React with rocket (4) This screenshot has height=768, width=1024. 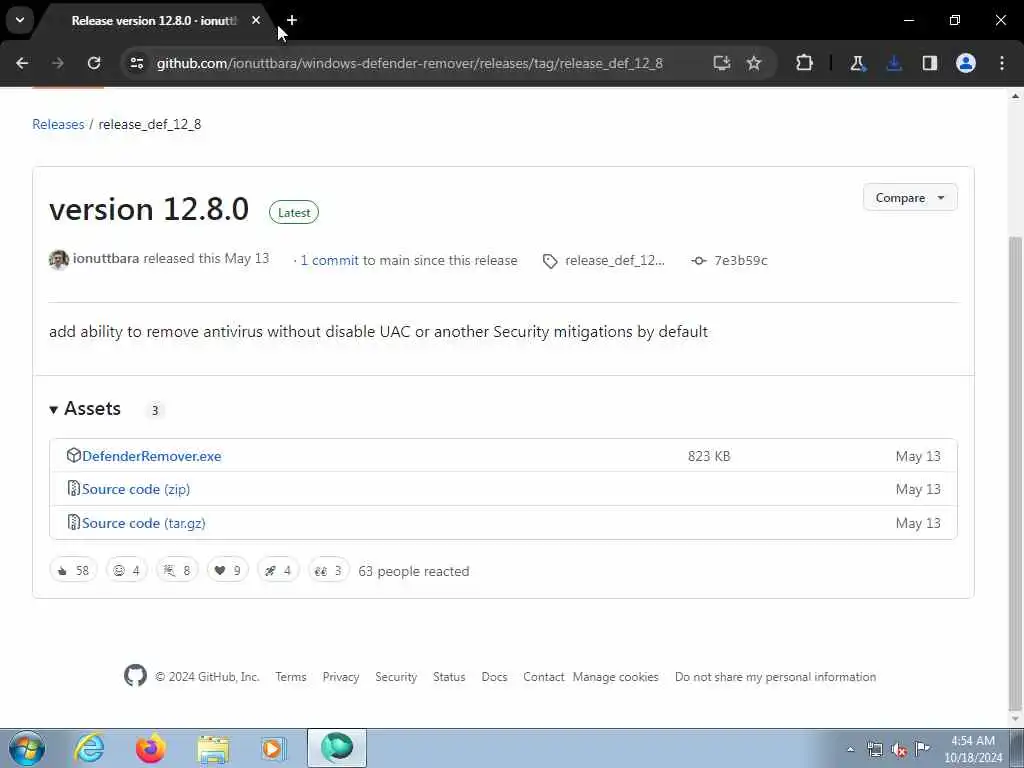click(278, 570)
